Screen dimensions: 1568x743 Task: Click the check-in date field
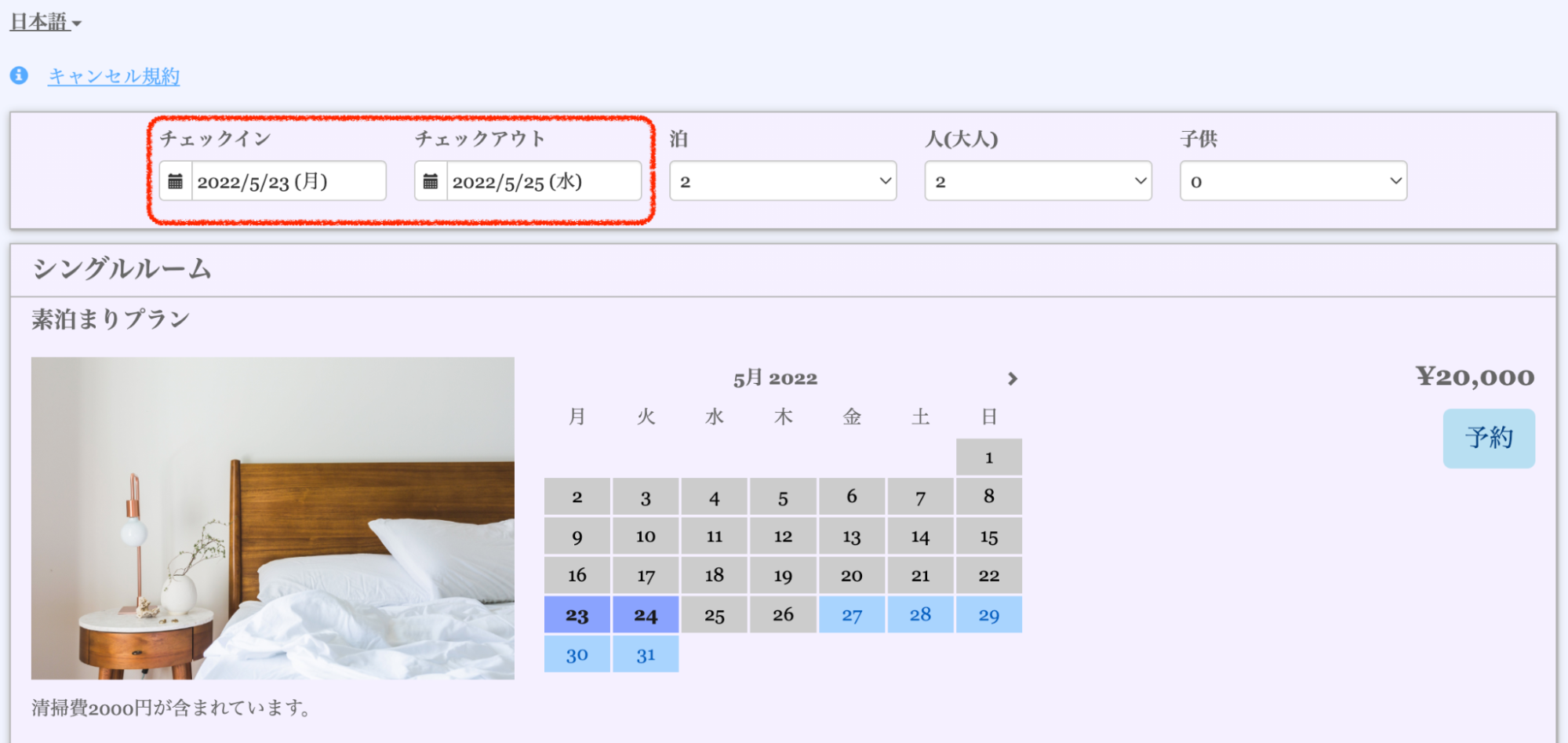[287, 181]
